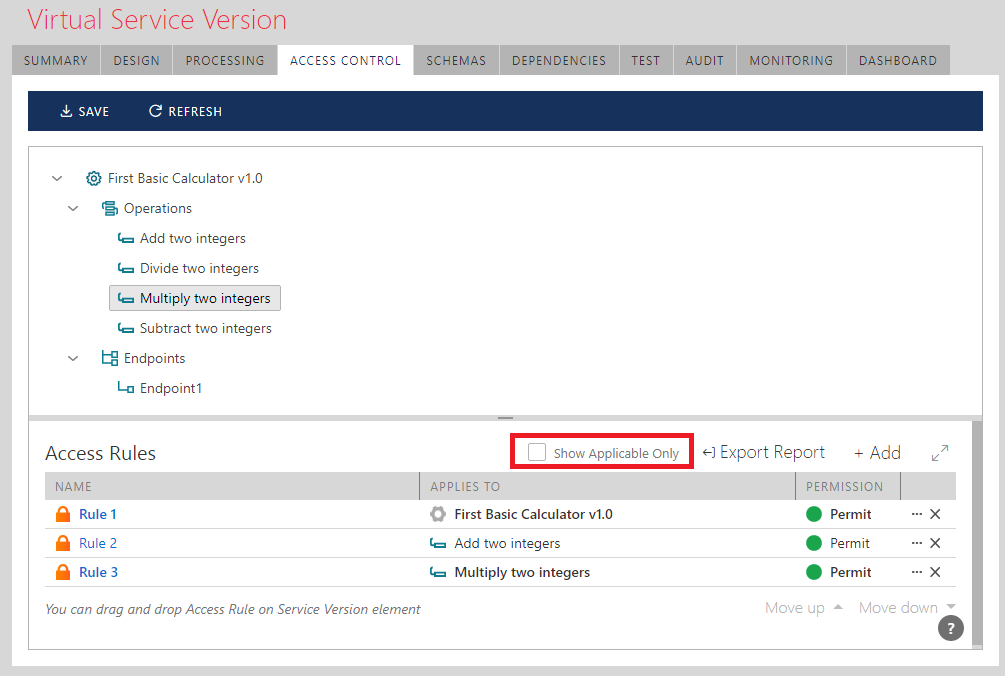Collapse the Operations tree node
This screenshot has width=1005, height=676.
(73, 209)
